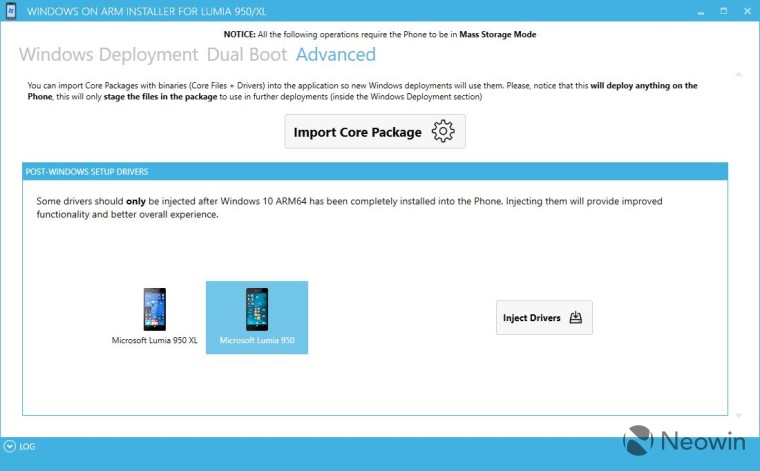
Task: Click the Post-Windows Setup Drivers header
Action: point(375,172)
